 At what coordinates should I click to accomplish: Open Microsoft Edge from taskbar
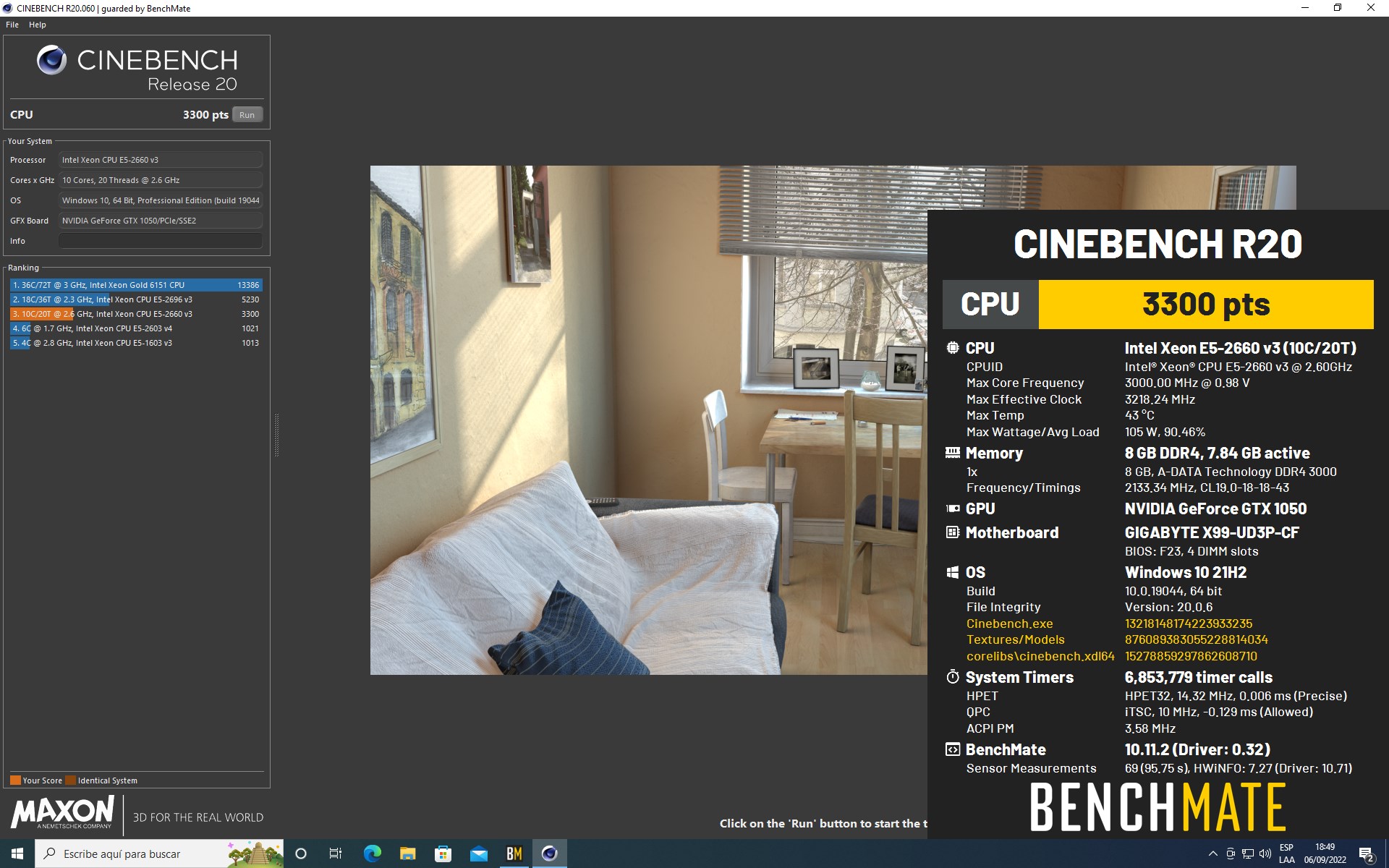(x=372, y=854)
